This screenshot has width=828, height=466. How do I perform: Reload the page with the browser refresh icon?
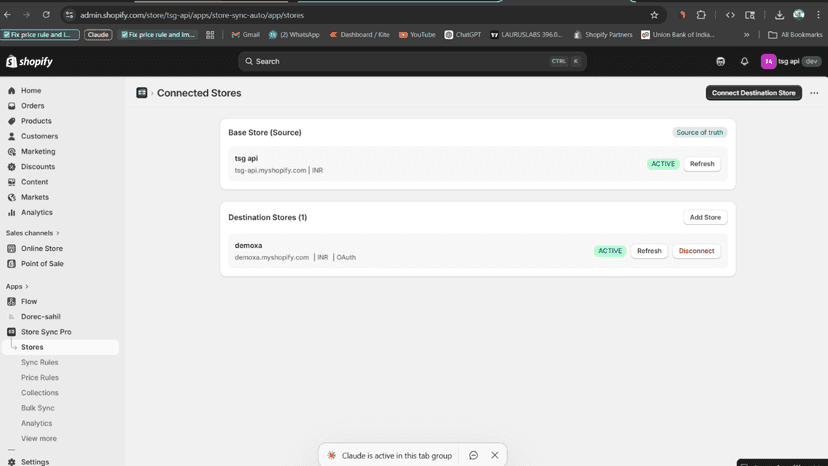[46, 15]
